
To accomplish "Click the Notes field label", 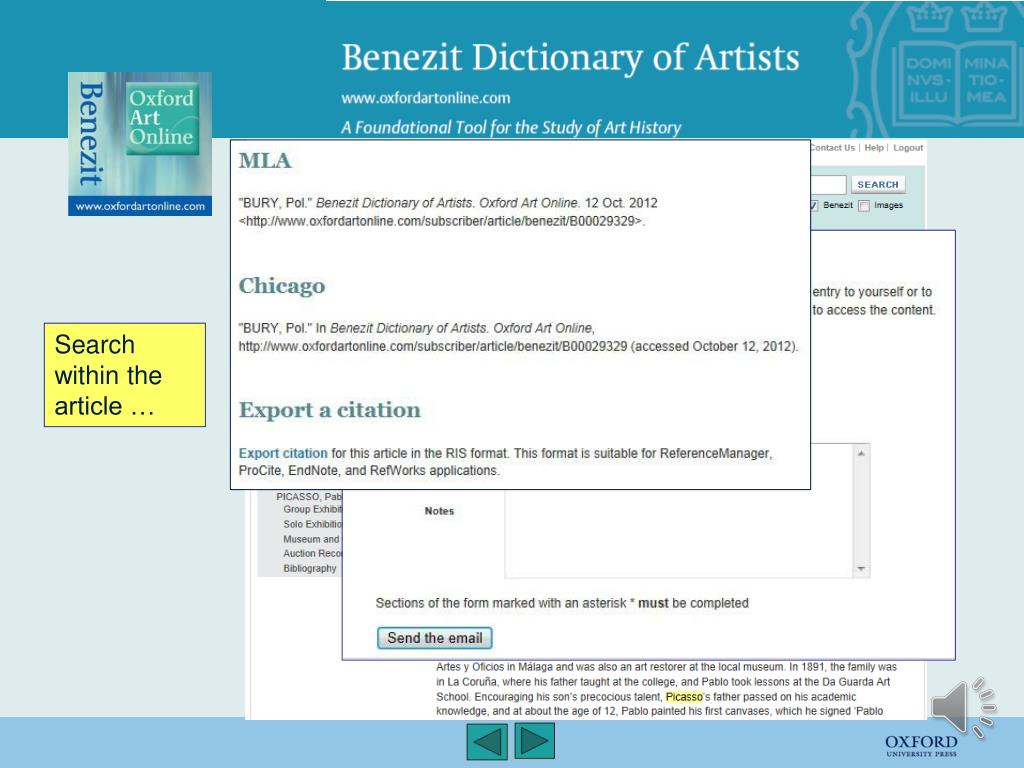I will pos(439,511).
